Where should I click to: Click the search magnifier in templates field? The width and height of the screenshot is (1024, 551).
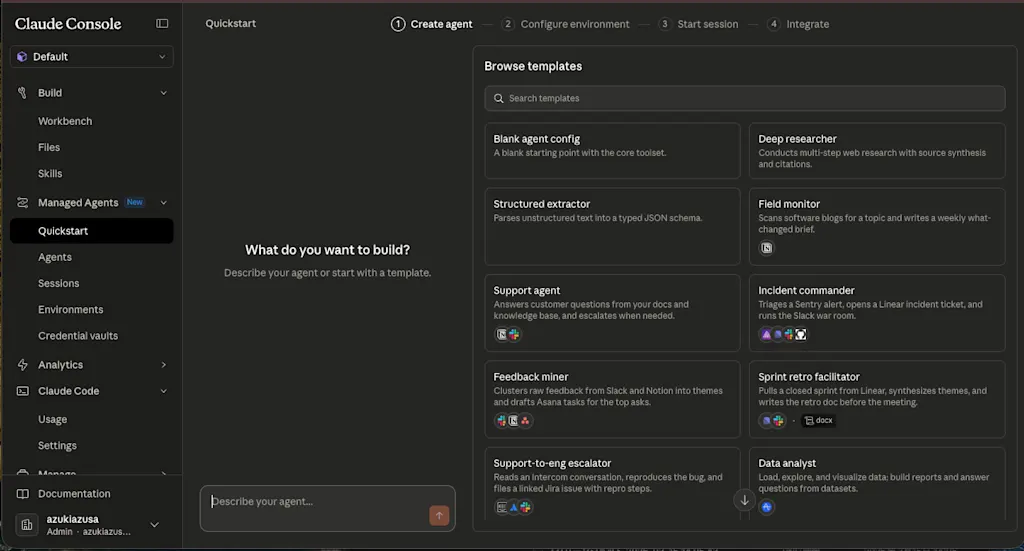click(x=498, y=98)
